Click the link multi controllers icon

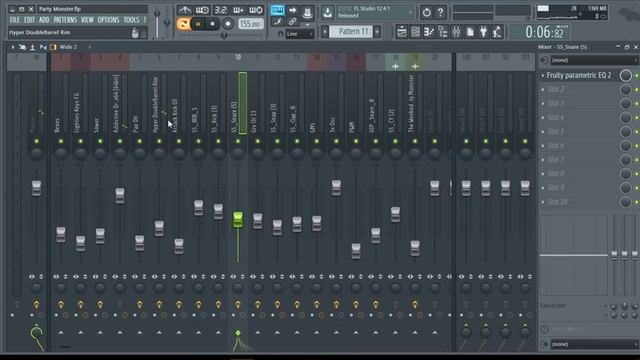(293, 22)
